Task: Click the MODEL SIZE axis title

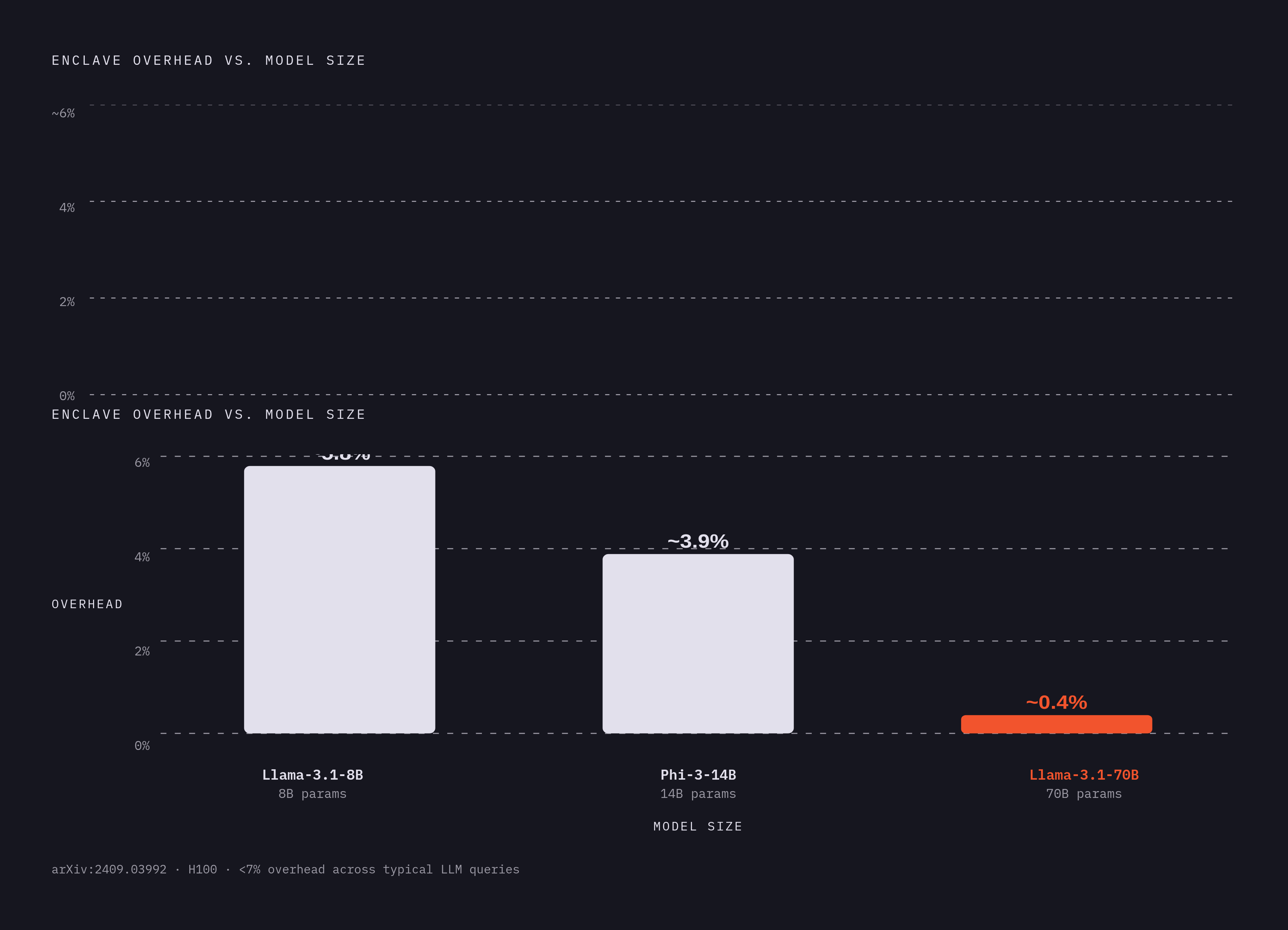Action: point(698,827)
